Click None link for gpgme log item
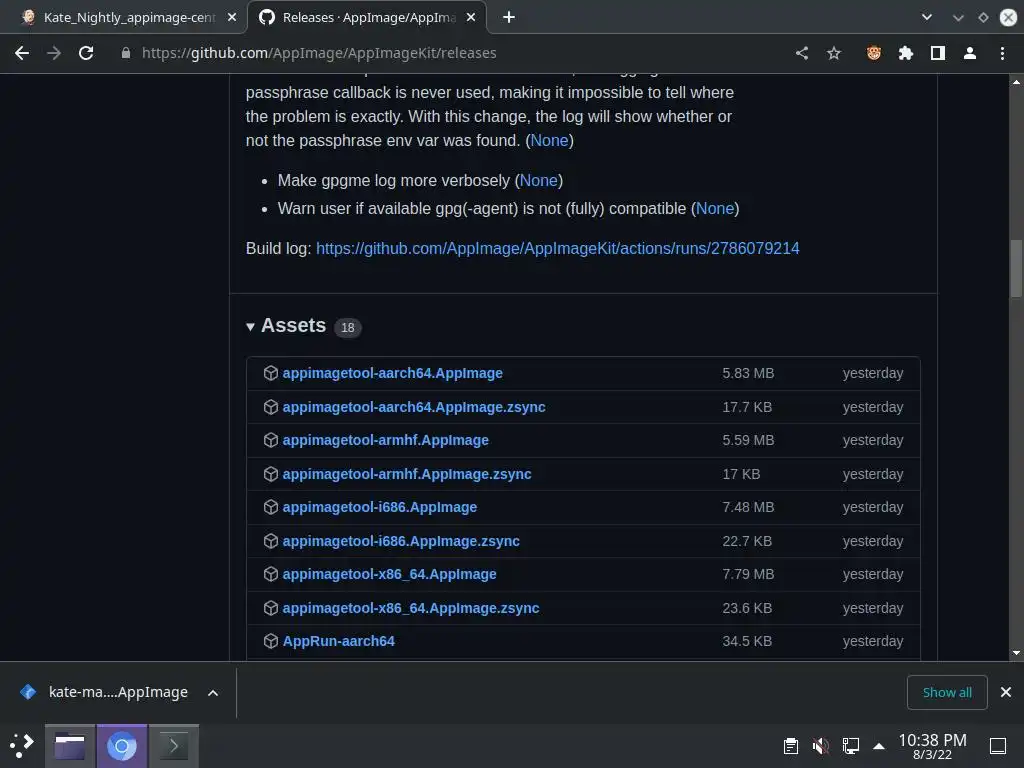The image size is (1024, 768). pyautogui.click(x=539, y=180)
